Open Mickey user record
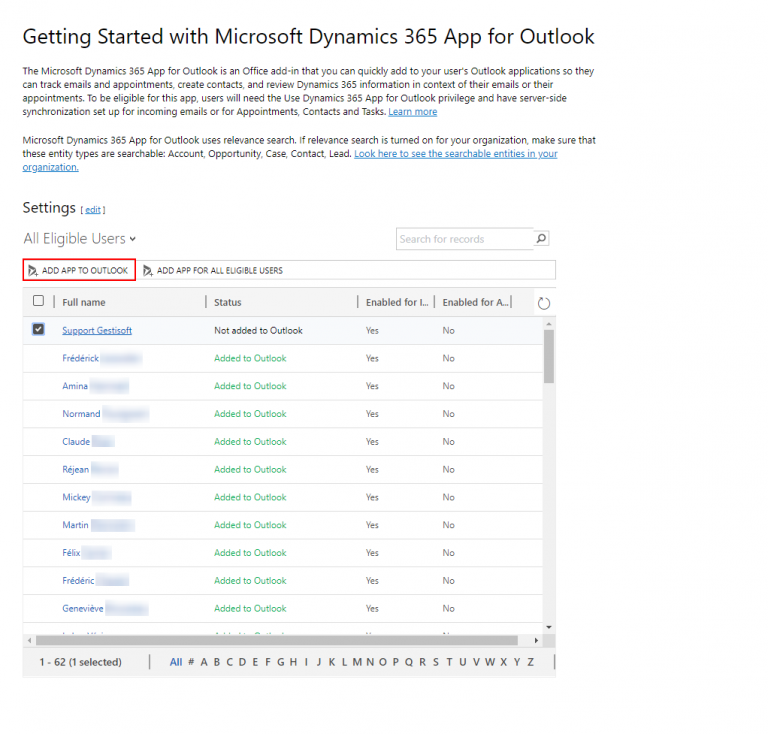Image resolution: width=768 pixels, height=734 pixels. pyautogui.click(x=76, y=497)
